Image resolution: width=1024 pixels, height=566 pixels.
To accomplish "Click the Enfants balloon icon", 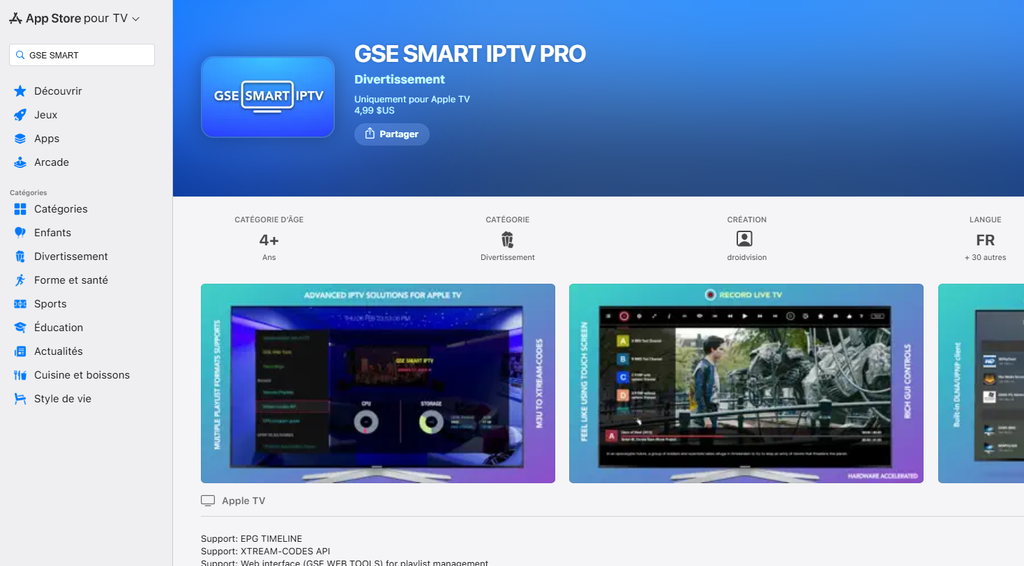I will click(x=20, y=232).
